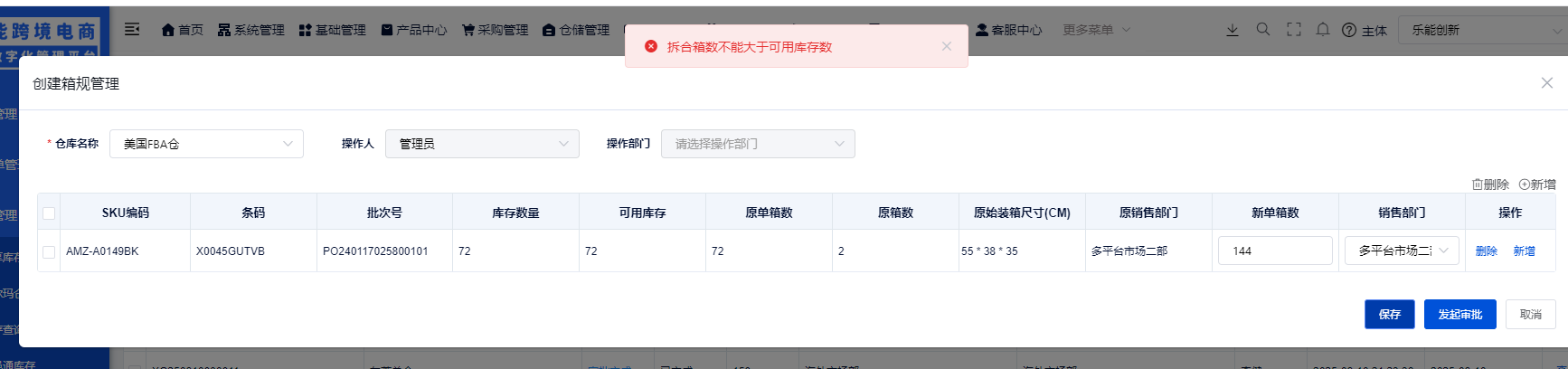Open the 销售部门 dropdown in the row
The image size is (1568, 369).
pyautogui.click(x=1402, y=251)
